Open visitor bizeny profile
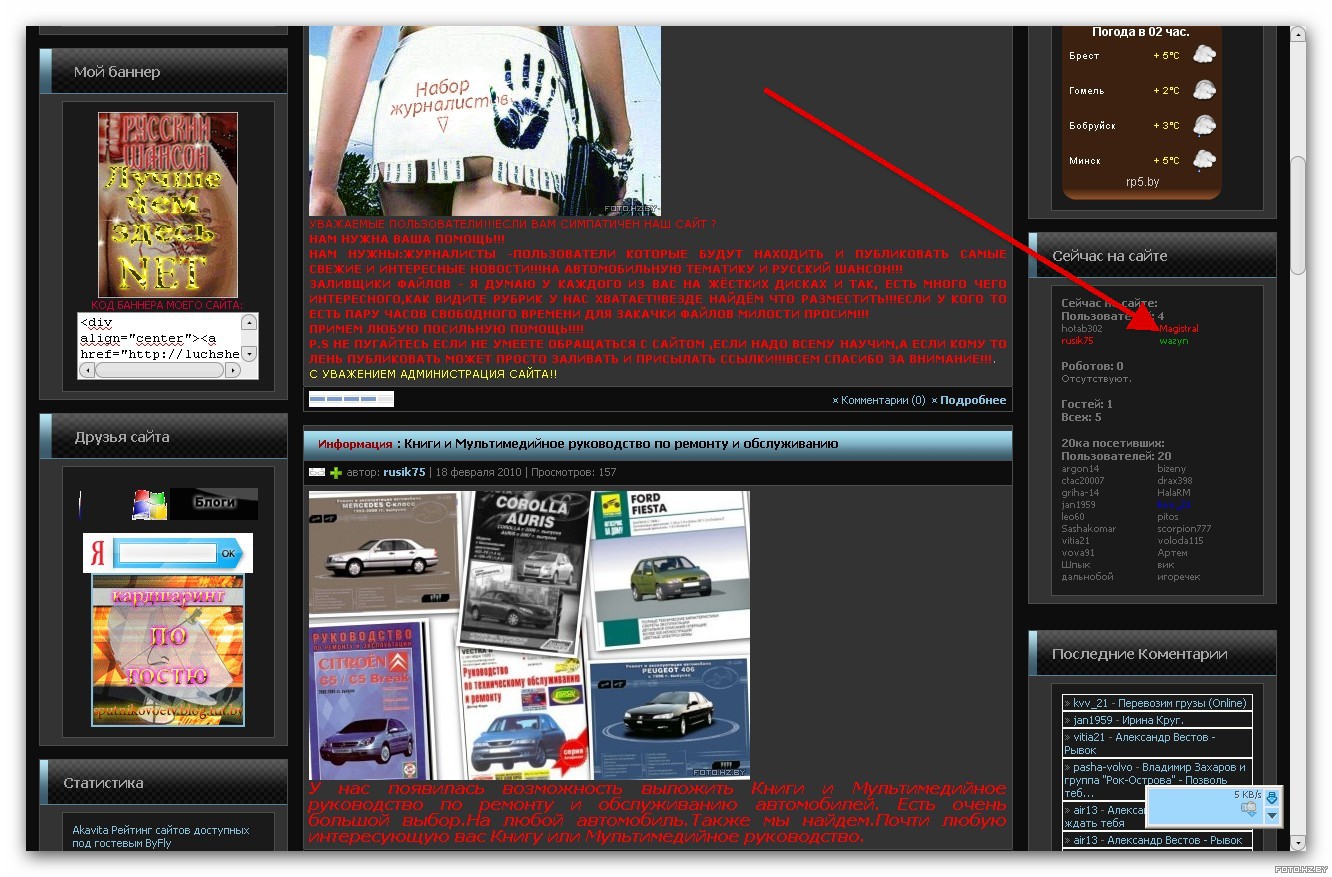Viewport: 1332px width, 877px height. point(1172,468)
